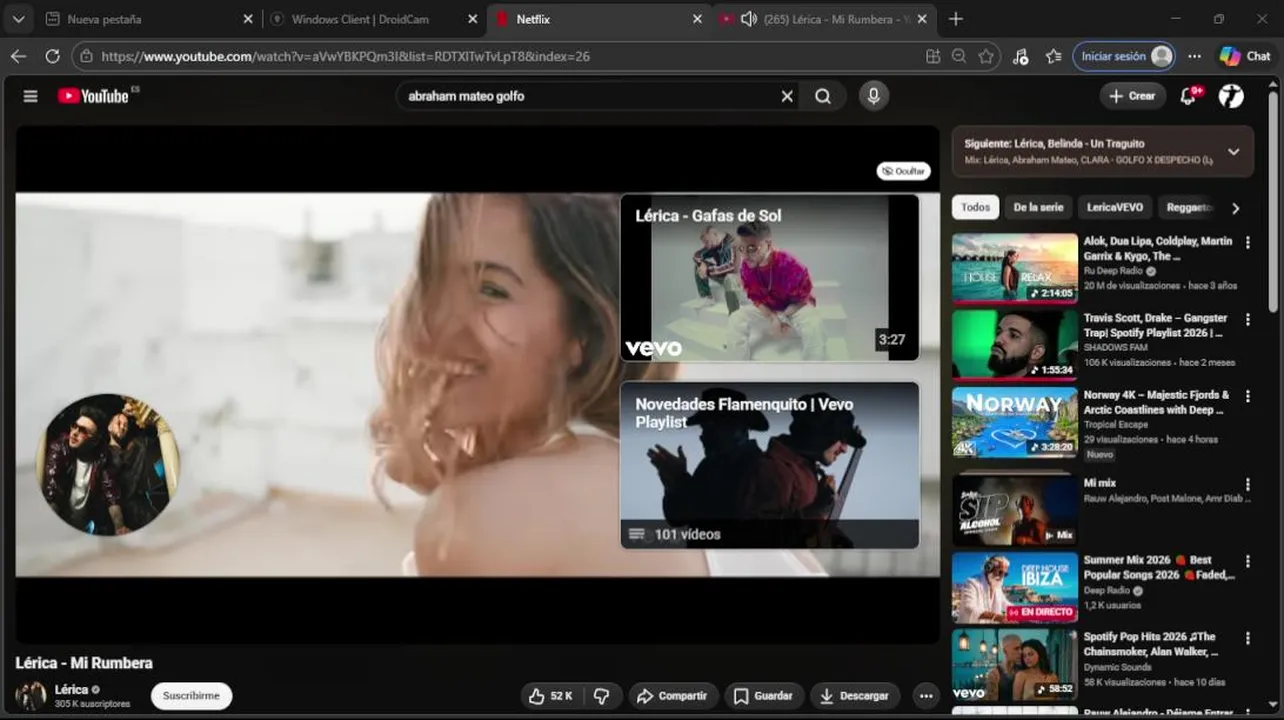Image resolution: width=1284 pixels, height=720 pixels.
Task: Download the video with Descargar
Action: (x=854, y=696)
